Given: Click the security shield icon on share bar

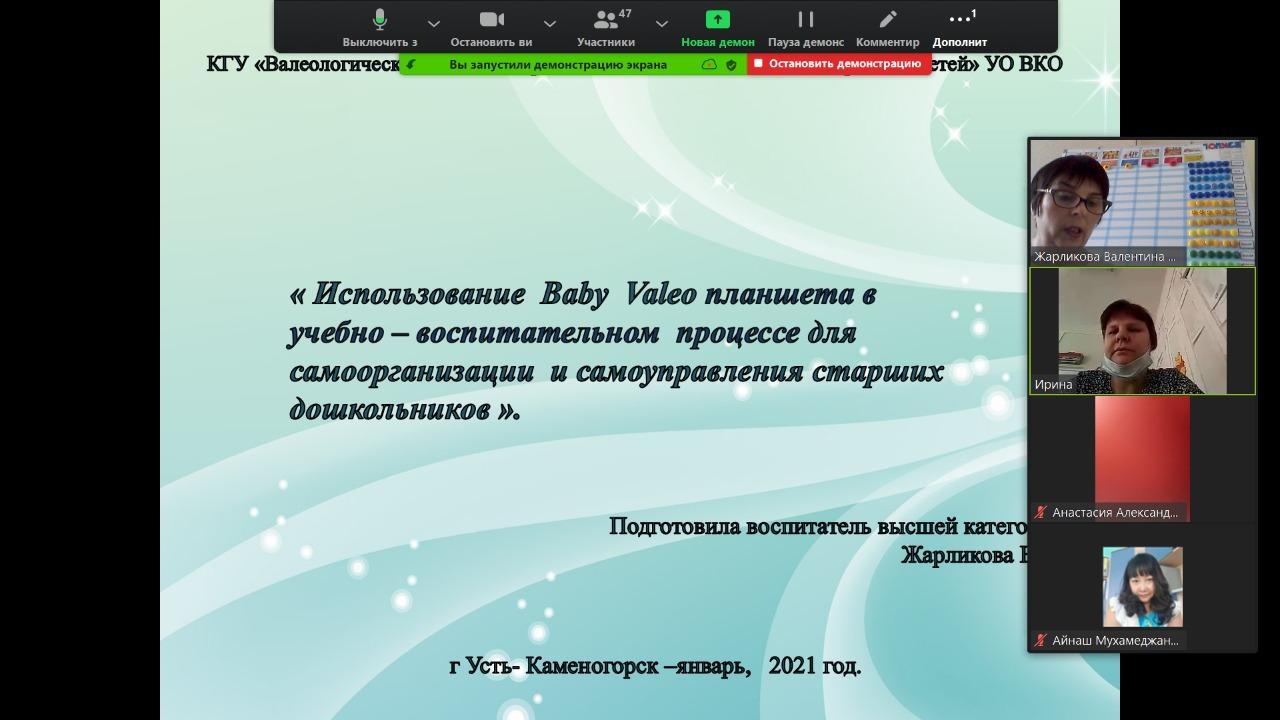Looking at the screenshot, I should point(731,64).
